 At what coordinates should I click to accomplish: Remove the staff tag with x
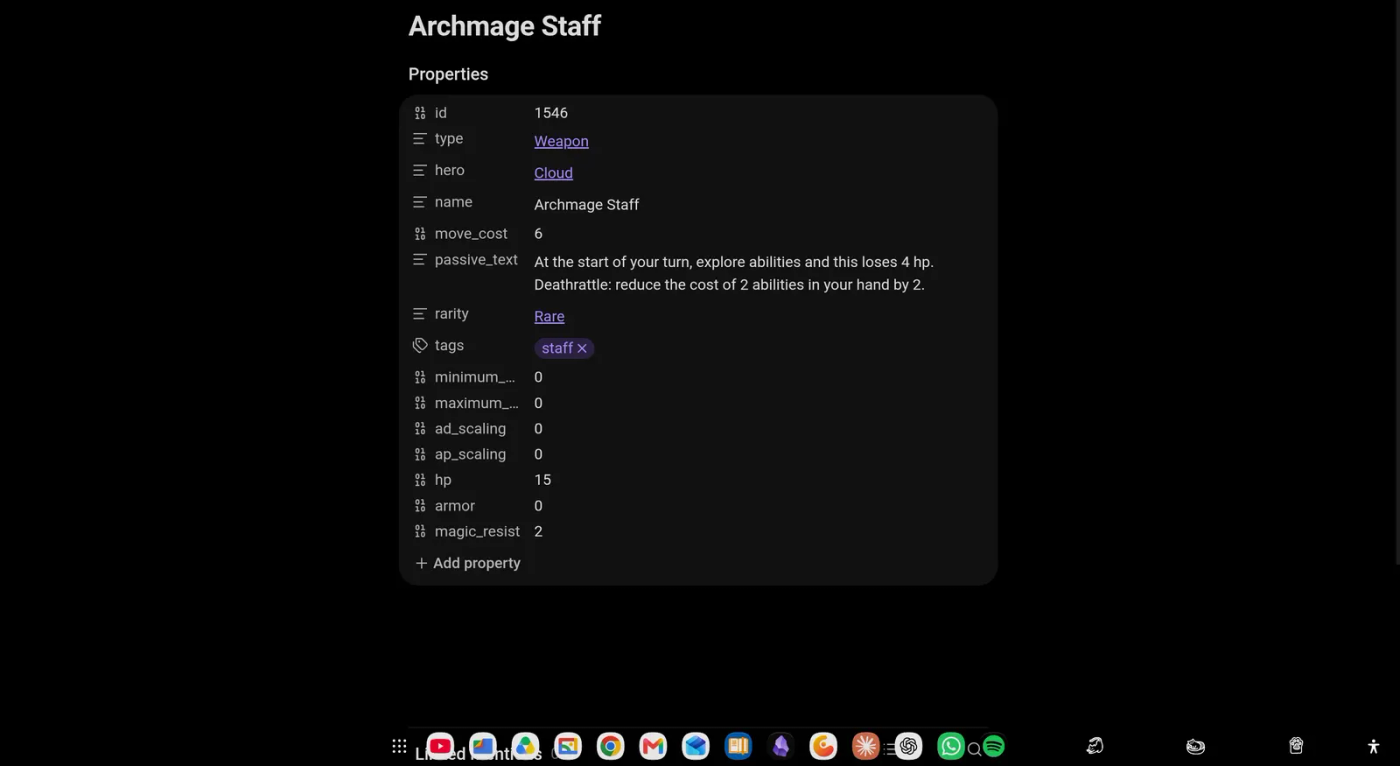coord(582,348)
